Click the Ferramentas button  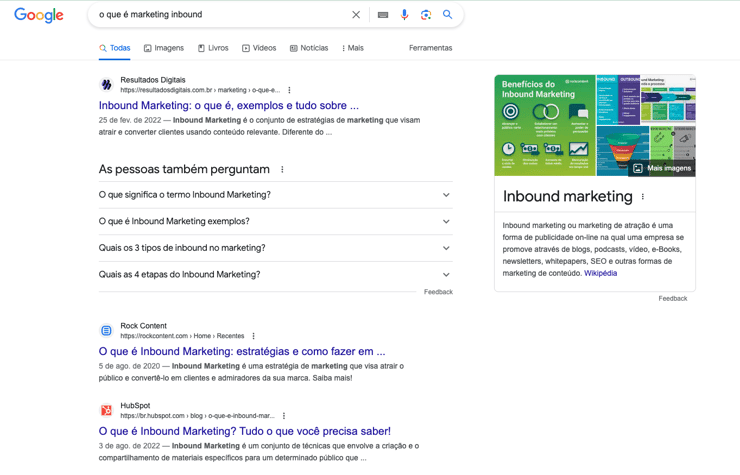(x=430, y=48)
